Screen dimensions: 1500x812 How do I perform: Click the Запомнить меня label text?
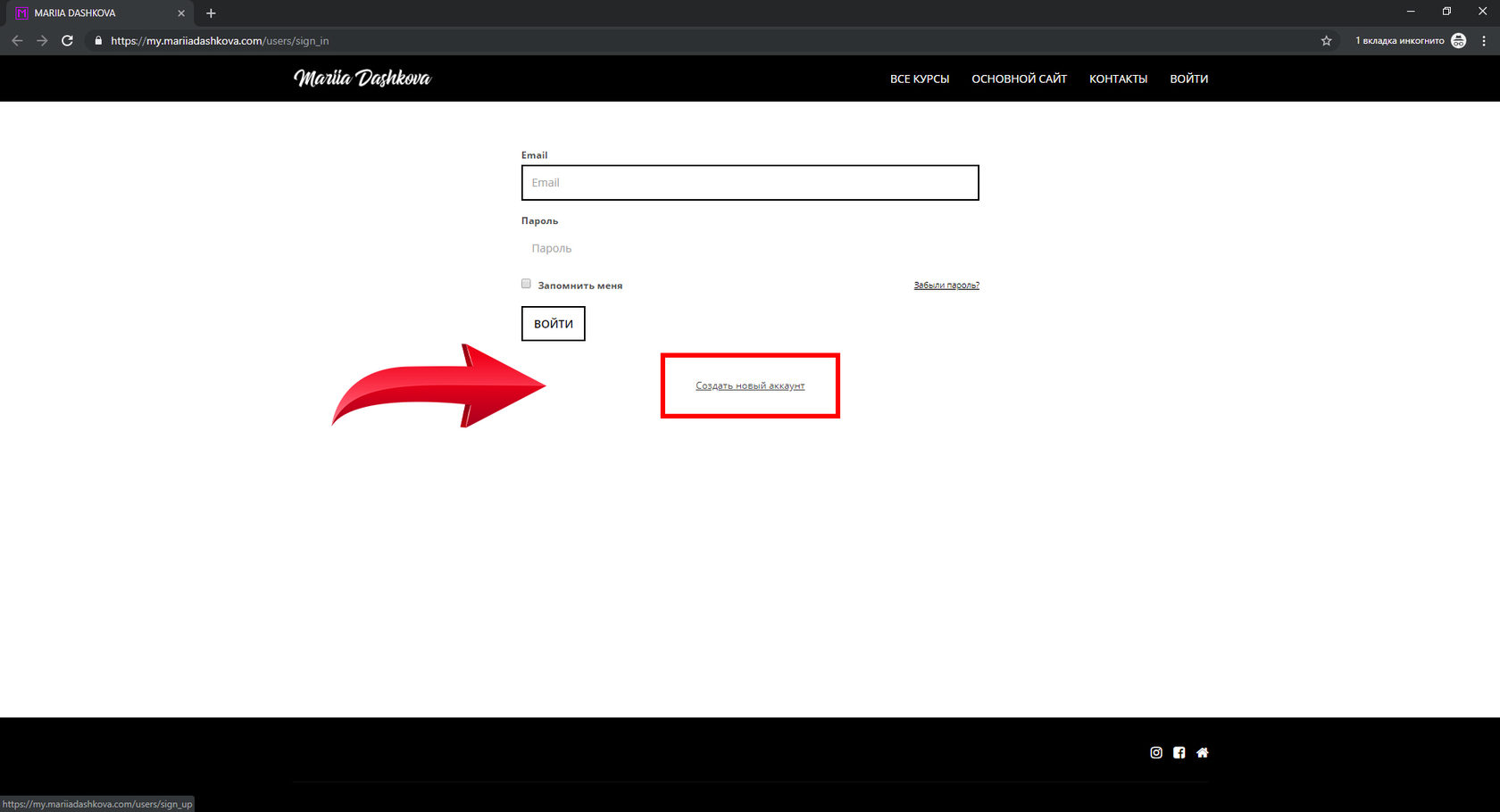pyautogui.click(x=580, y=286)
